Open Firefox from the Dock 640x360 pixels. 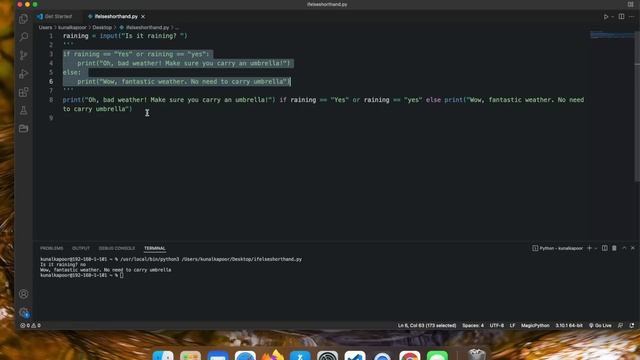(x=273, y=356)
